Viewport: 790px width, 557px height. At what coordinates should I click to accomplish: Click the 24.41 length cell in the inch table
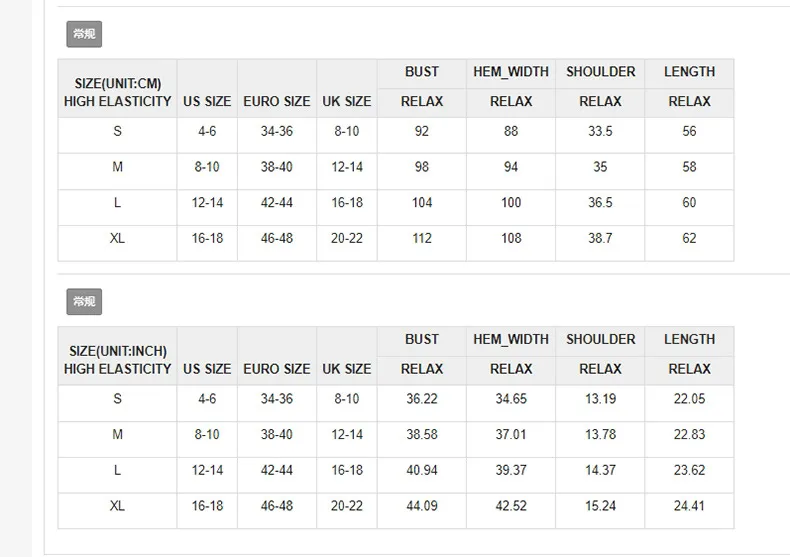689,506
